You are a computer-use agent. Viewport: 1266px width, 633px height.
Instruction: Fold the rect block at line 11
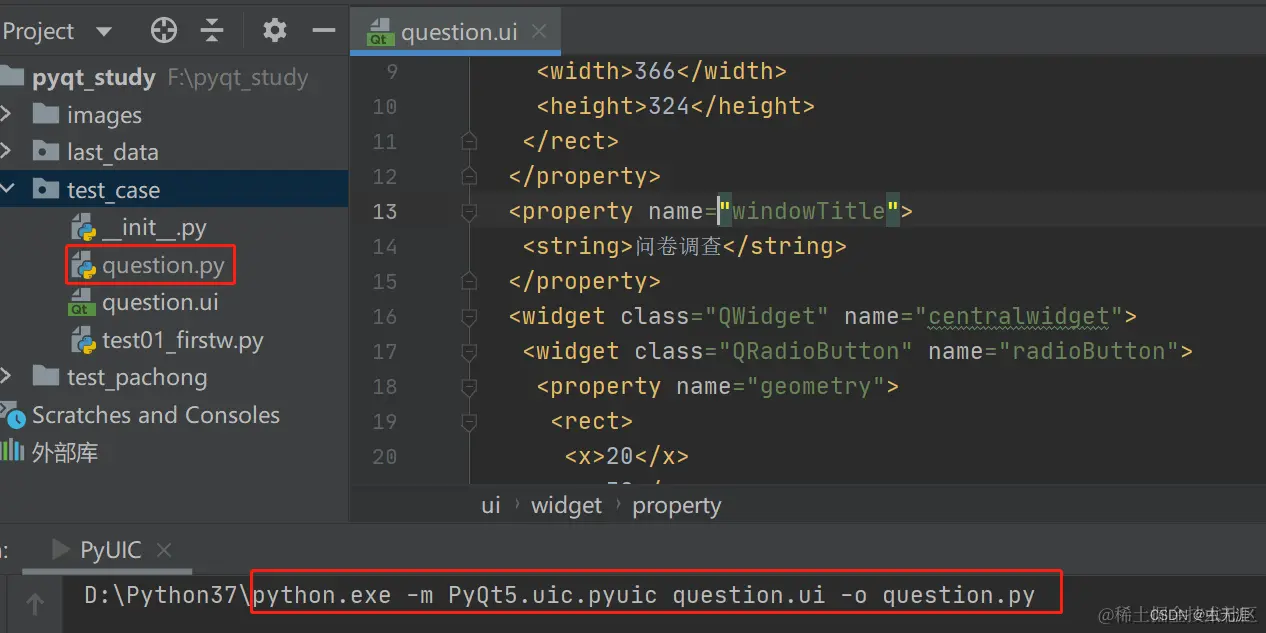[x=469, y=142]
